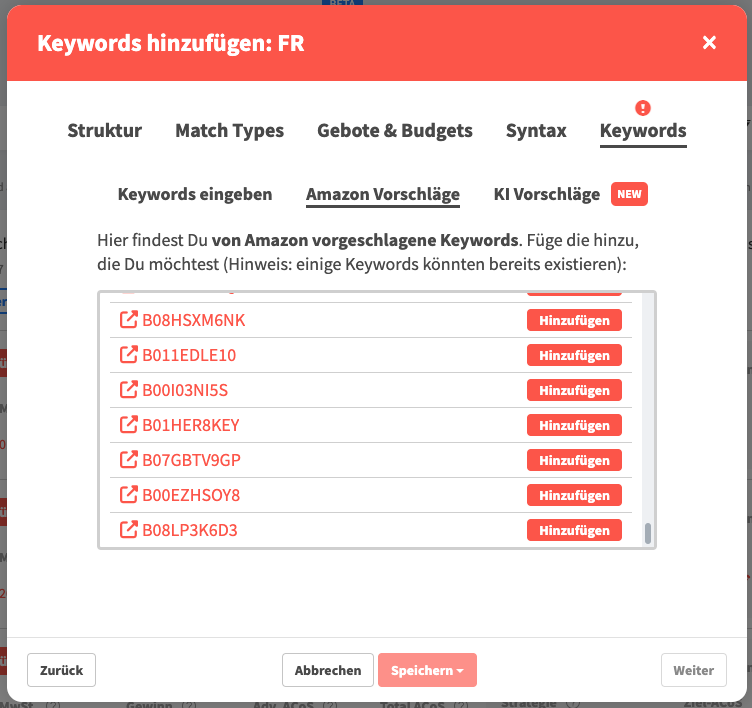The width and height of the screenshot is (752, 708).
Task: Open external link icon for B00EZHSOY8
Action: (128, 495)
